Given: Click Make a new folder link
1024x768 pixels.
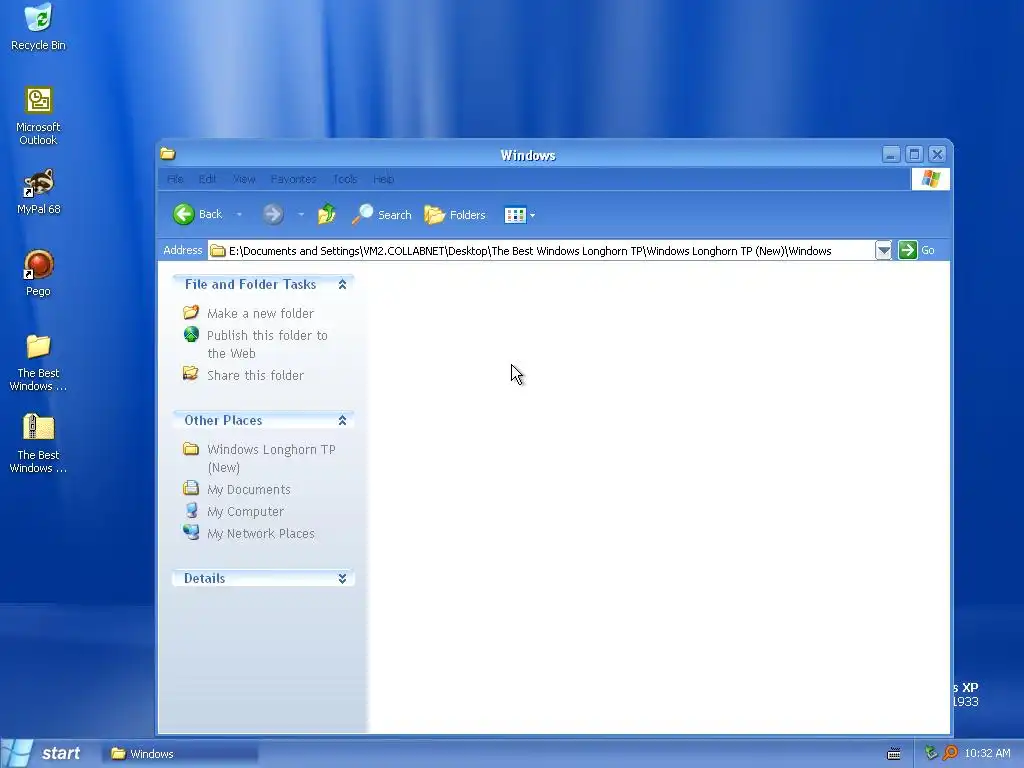Looking at the screenshot, I should (261, 313).
